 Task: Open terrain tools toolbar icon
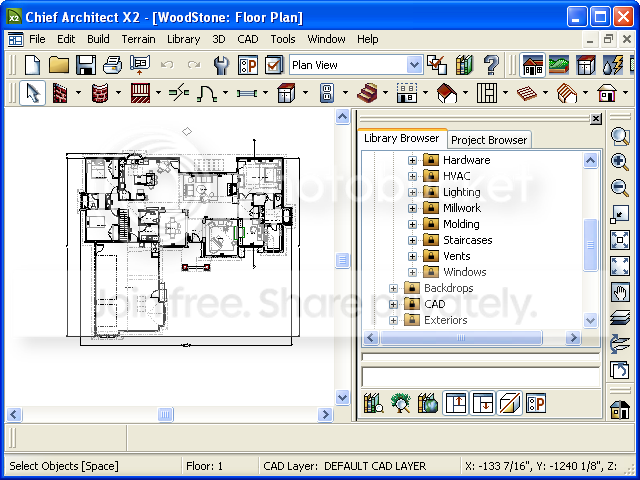(559, 65)
